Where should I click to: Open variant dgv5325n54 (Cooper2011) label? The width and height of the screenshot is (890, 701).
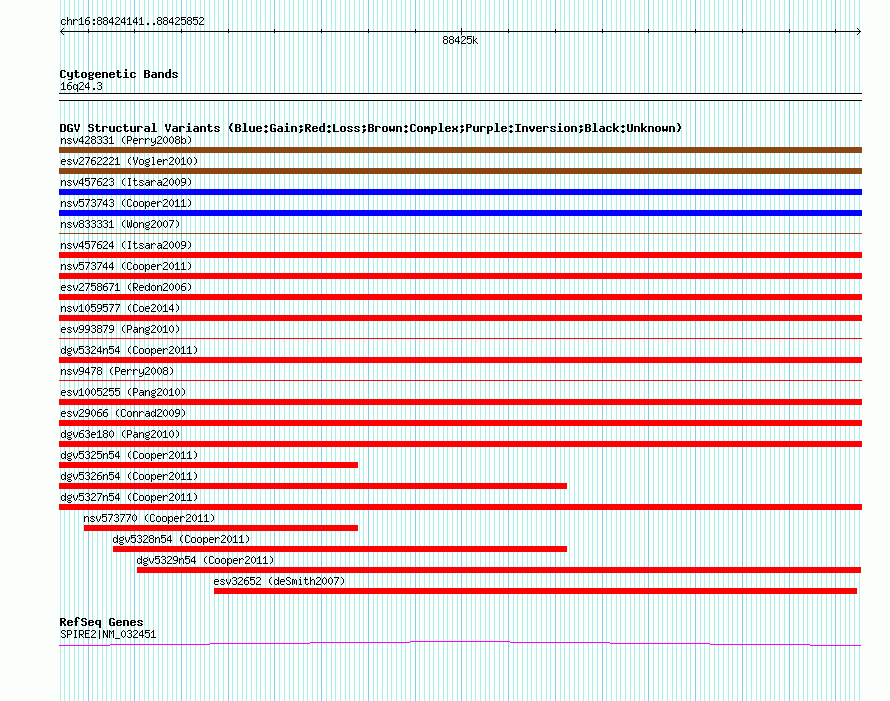(129, 455)
